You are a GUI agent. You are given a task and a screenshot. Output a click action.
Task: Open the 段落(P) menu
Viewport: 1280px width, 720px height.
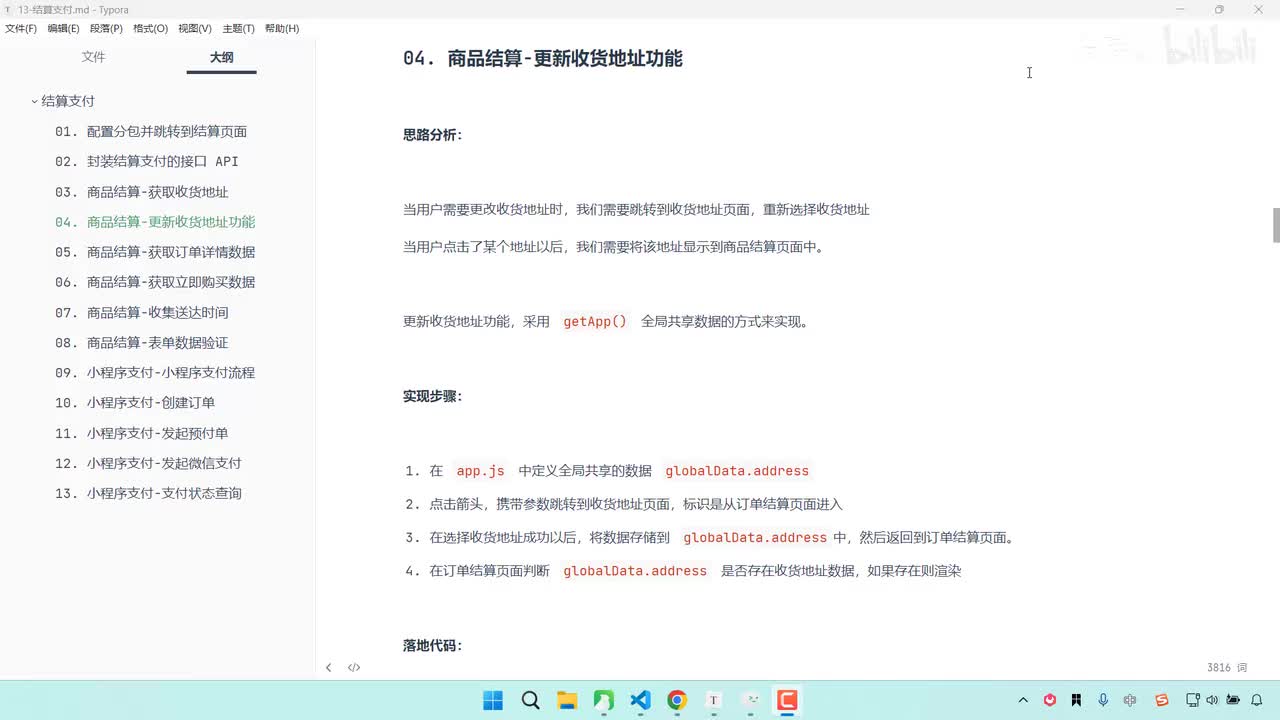pyautogui.click(x=107, y=29)
